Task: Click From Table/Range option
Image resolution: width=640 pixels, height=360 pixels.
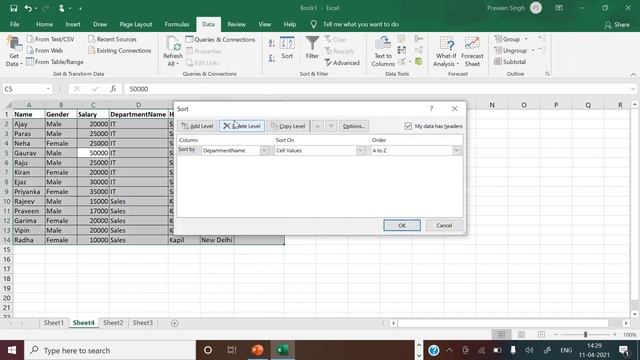Action: [55, 62]
